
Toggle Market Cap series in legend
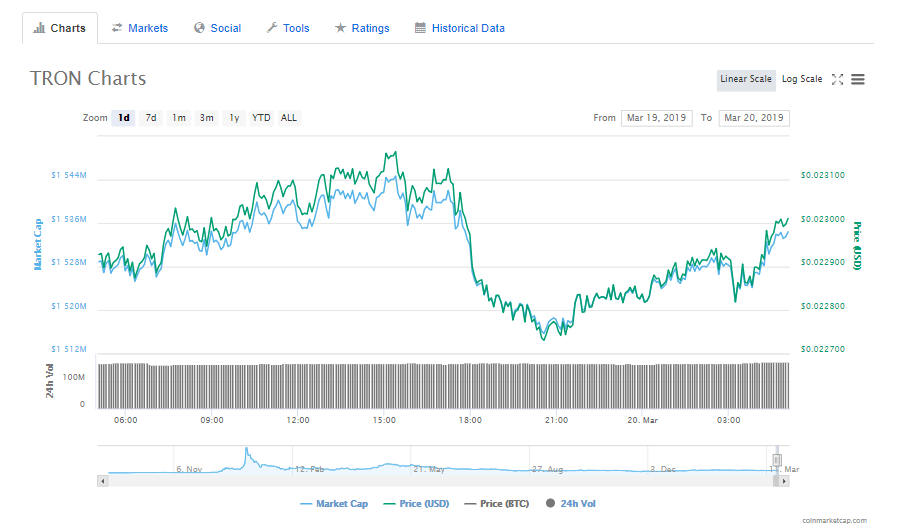coord(334,503)
